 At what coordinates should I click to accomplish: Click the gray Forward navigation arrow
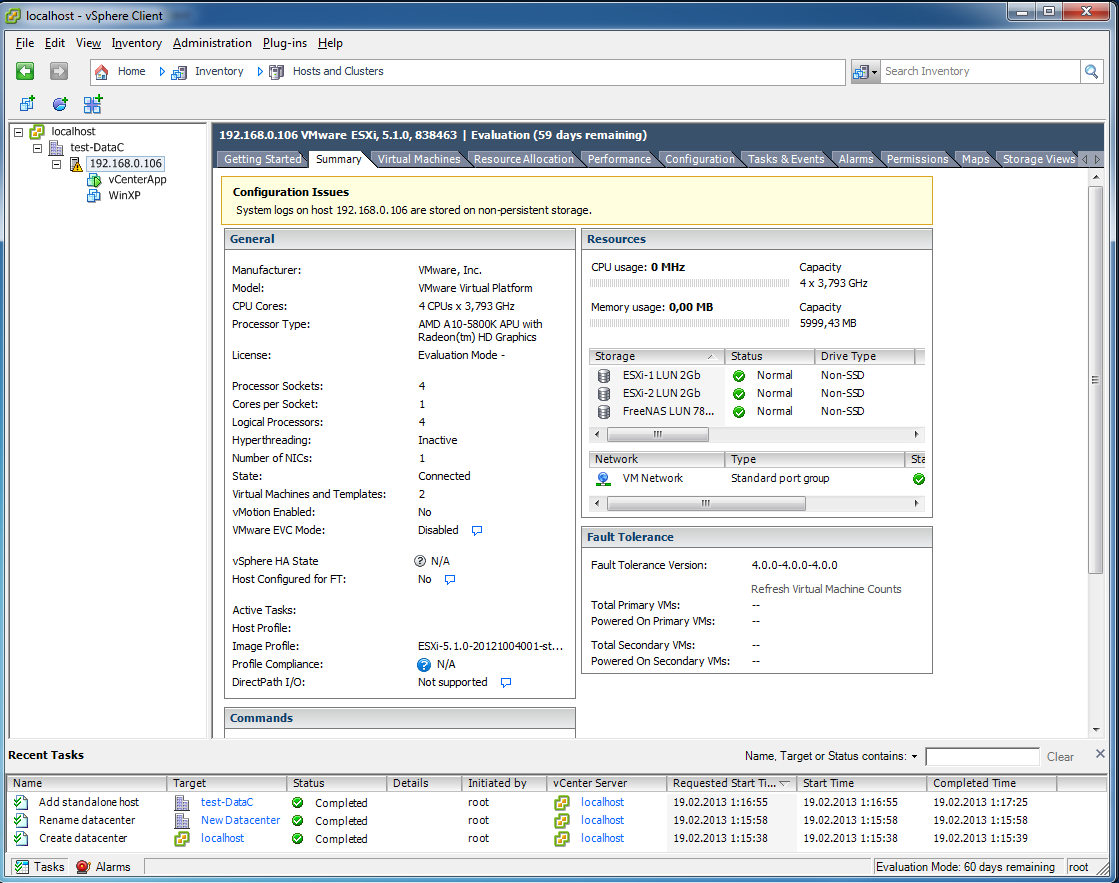point(59,71)
